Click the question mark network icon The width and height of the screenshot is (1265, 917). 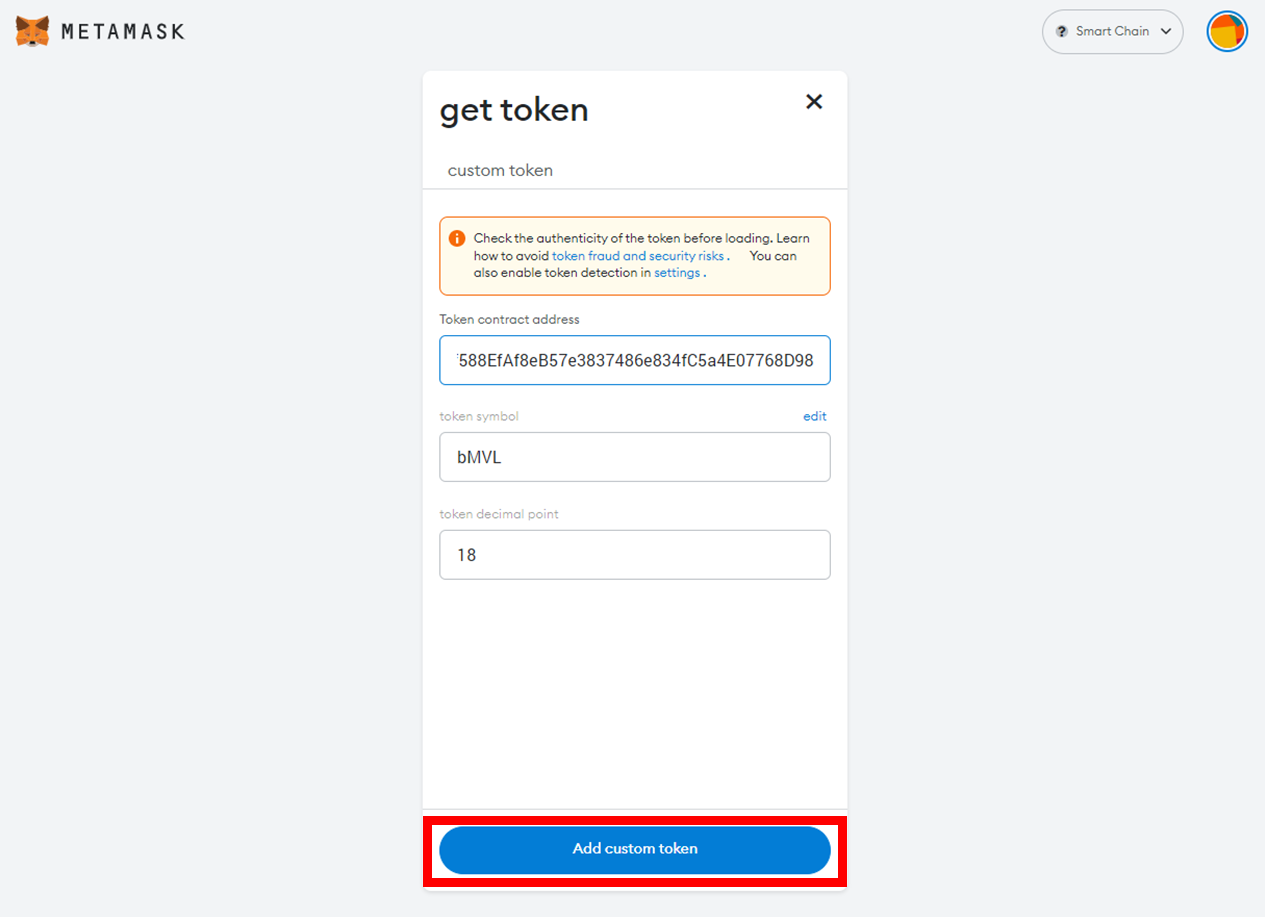tap(1062, 32)
